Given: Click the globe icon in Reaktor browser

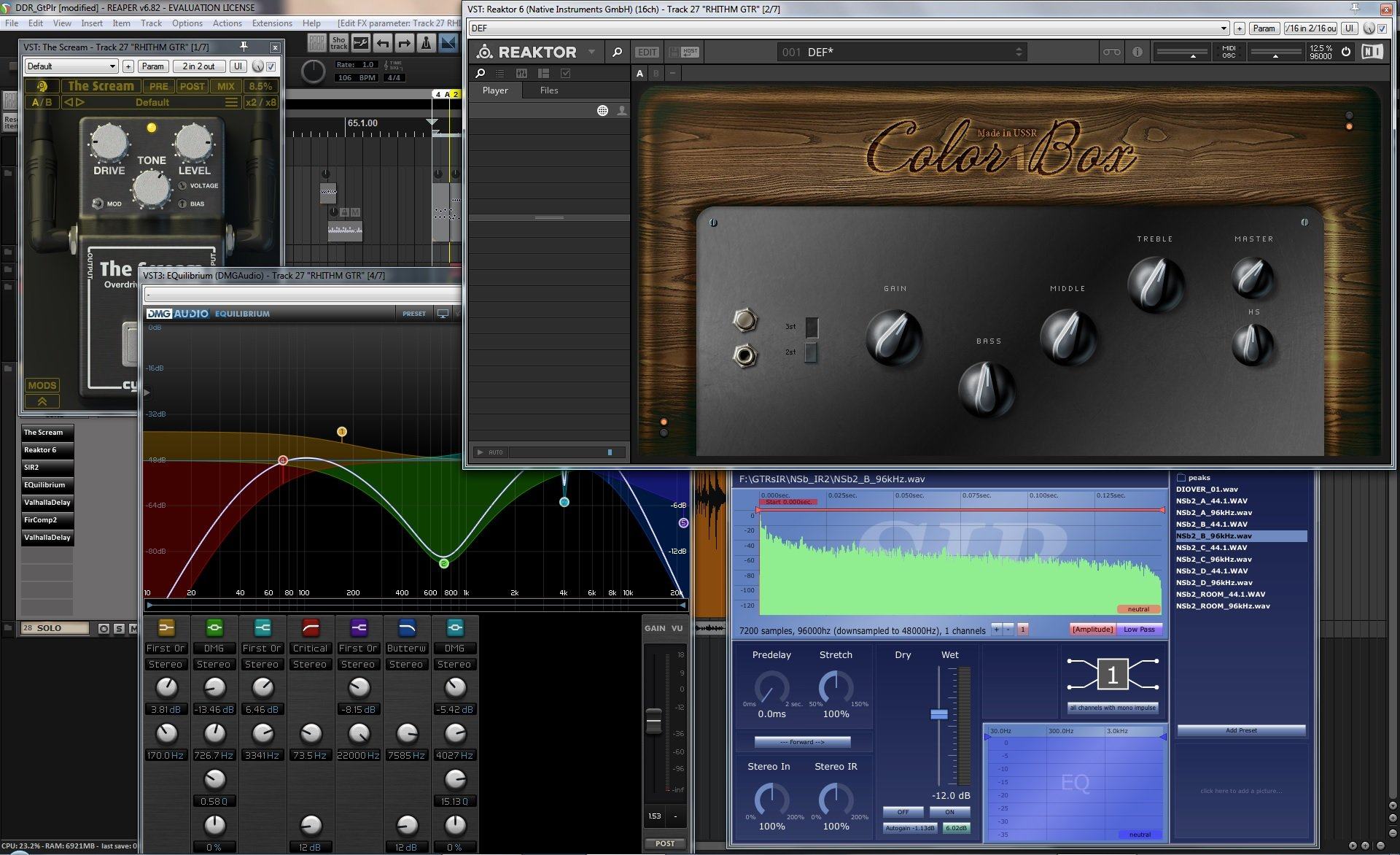Looking at the screenshot, I should (x=602, y=111).
